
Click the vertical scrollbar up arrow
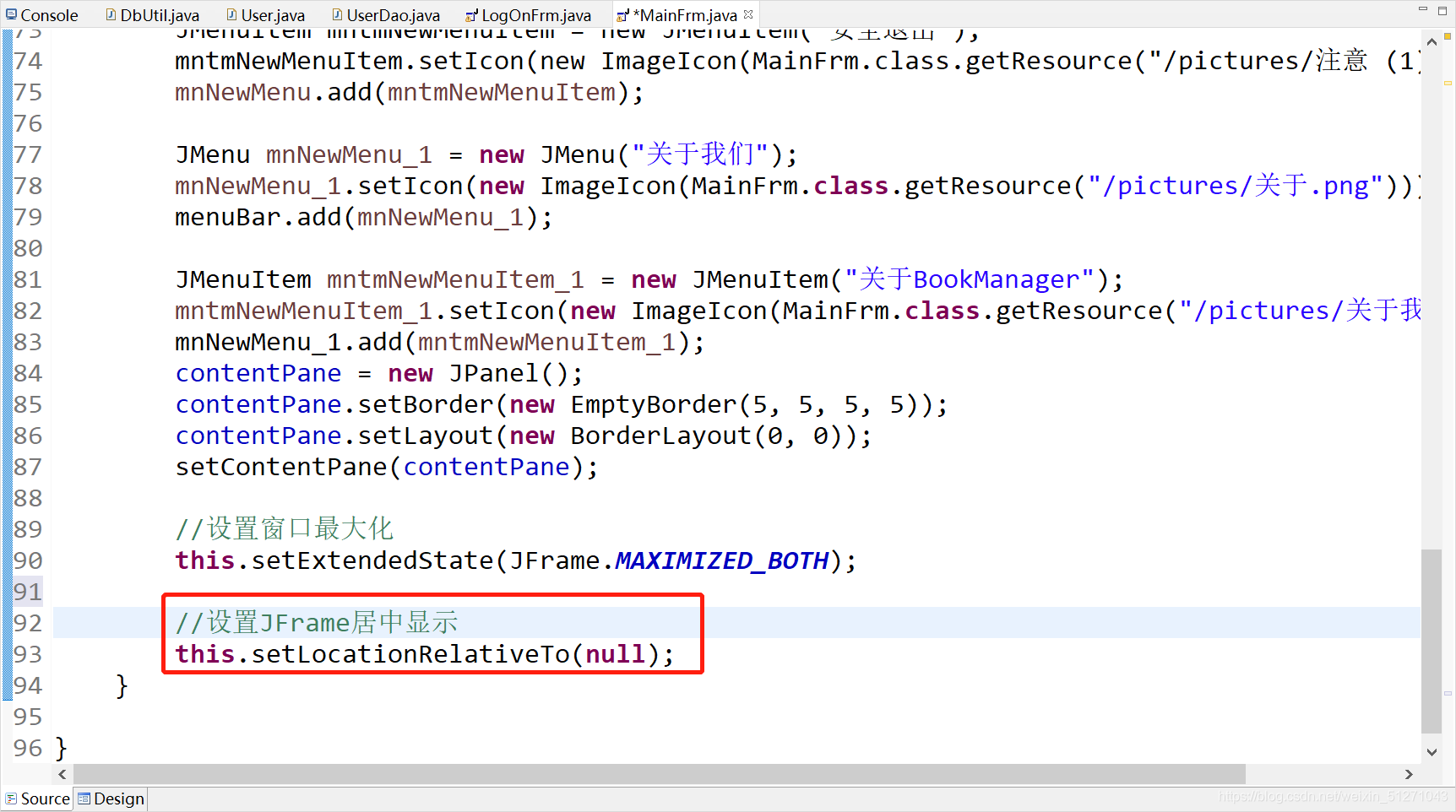1432,41
